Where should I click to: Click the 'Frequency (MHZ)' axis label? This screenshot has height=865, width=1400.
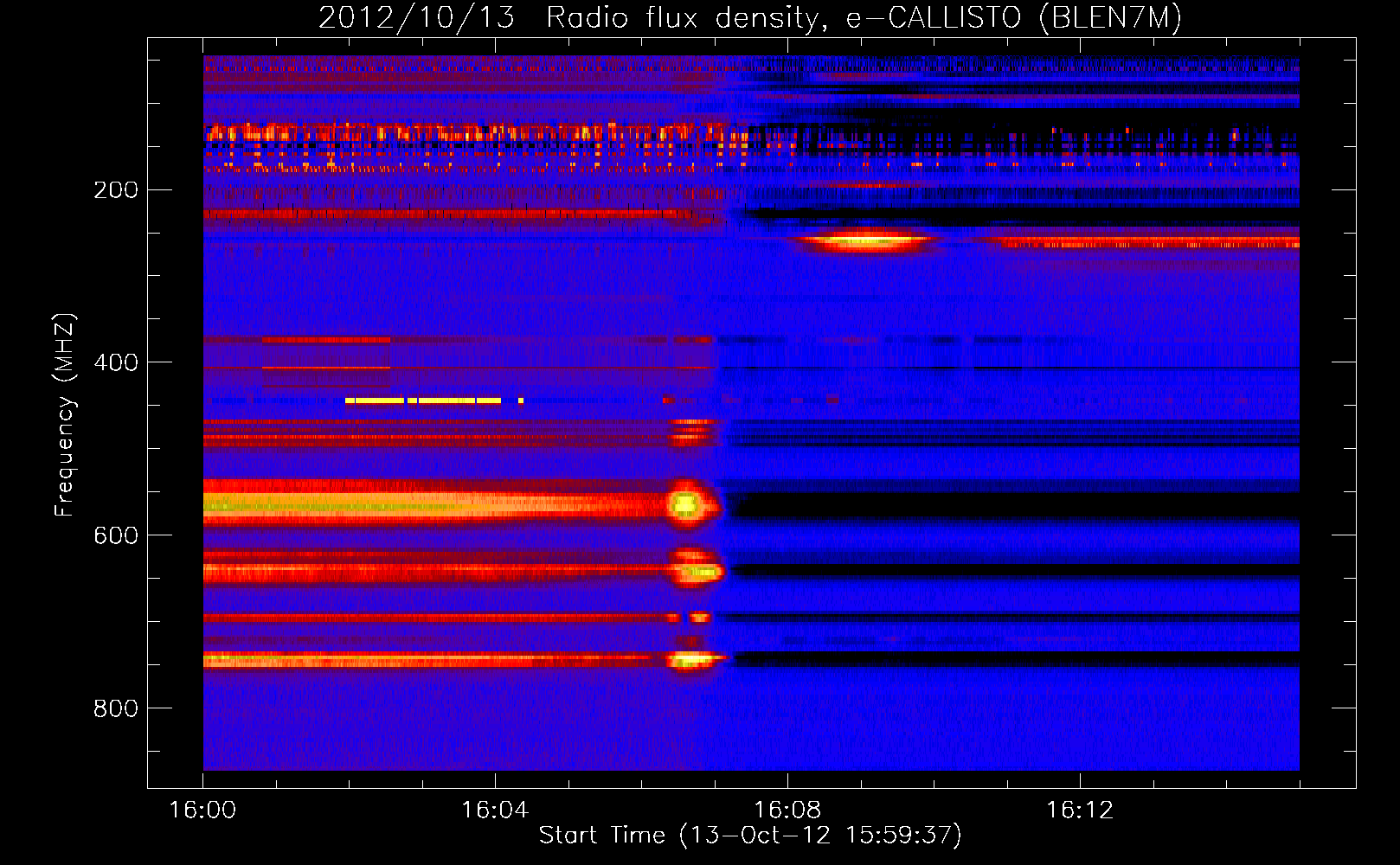point(65,414)
